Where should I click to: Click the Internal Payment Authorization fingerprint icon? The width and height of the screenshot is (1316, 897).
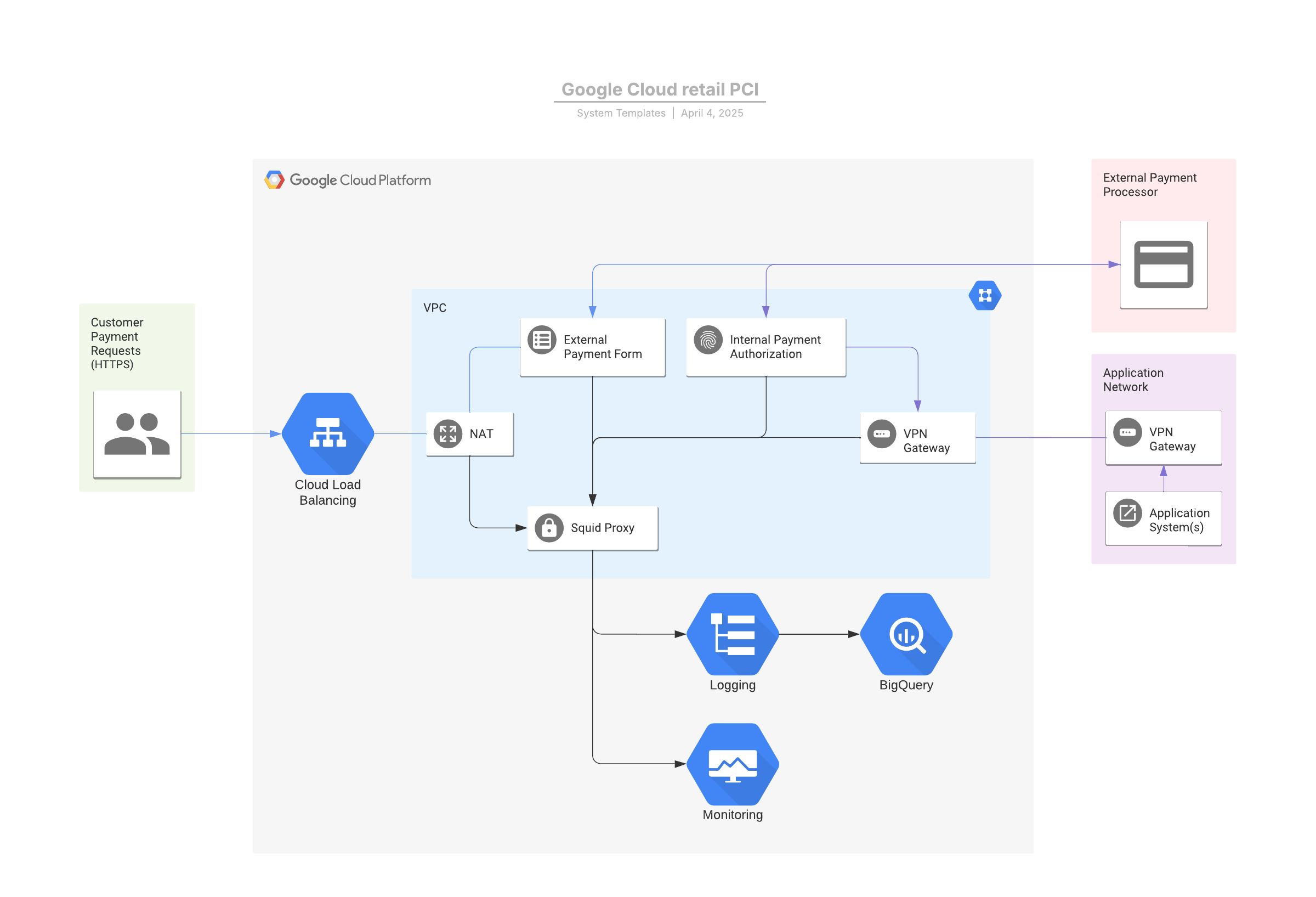[x=708, y=340]
